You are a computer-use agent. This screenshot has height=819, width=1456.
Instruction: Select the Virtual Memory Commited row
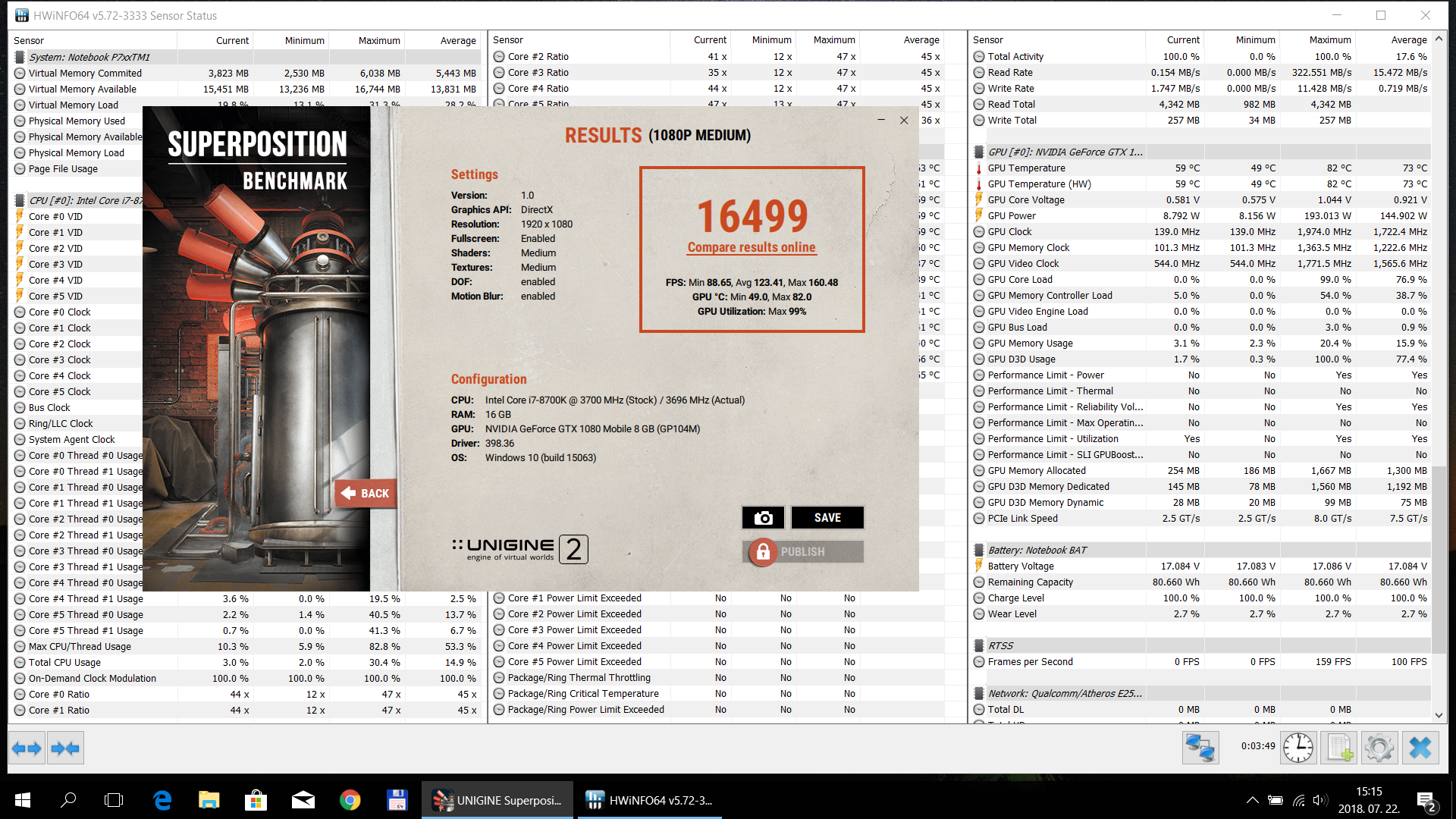tap(246, 74)
